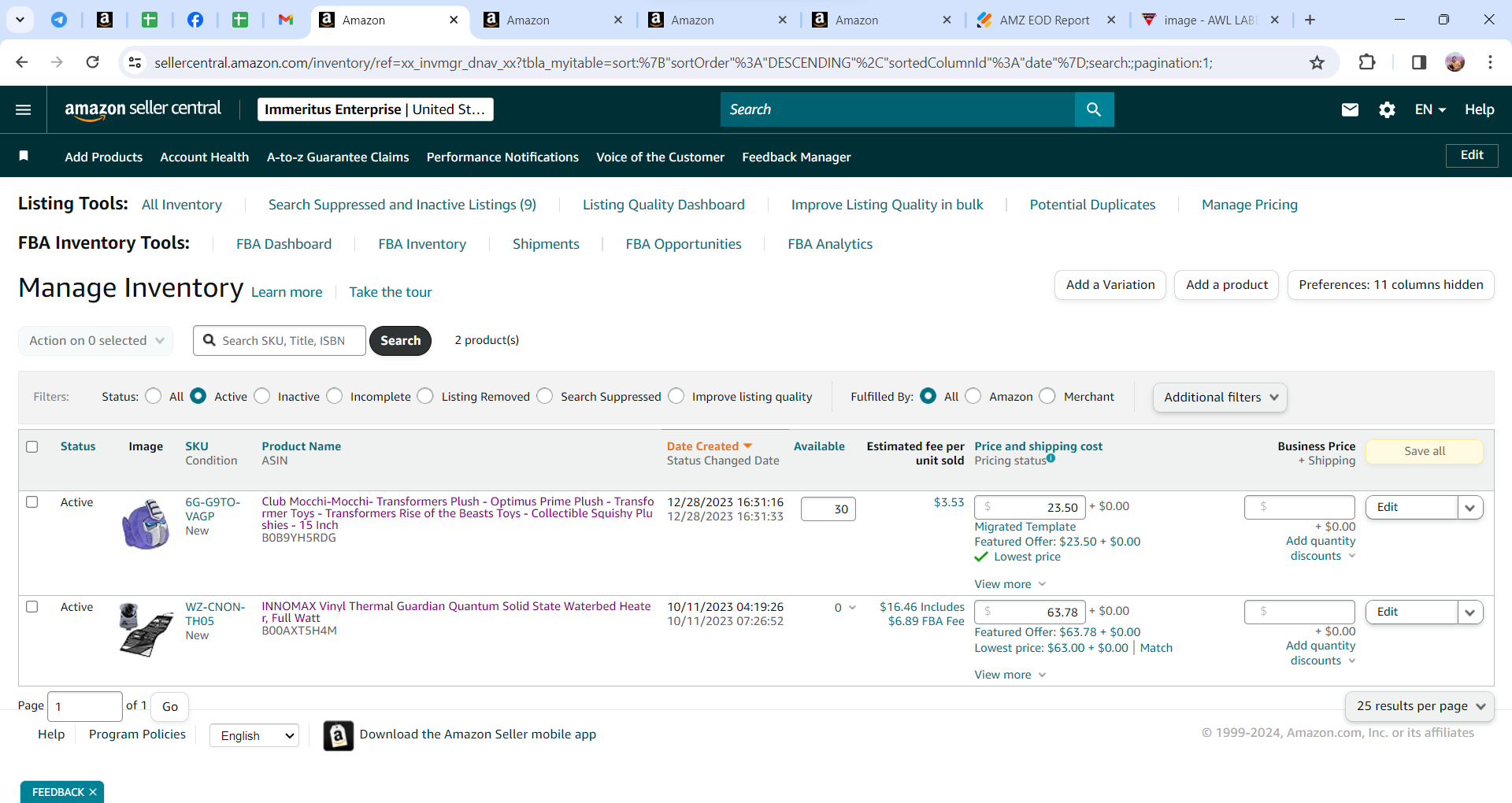The width and height of the screenshot is (1512, 803).
Task: Click the site info icon in address bar
Action: pos(135,62)
